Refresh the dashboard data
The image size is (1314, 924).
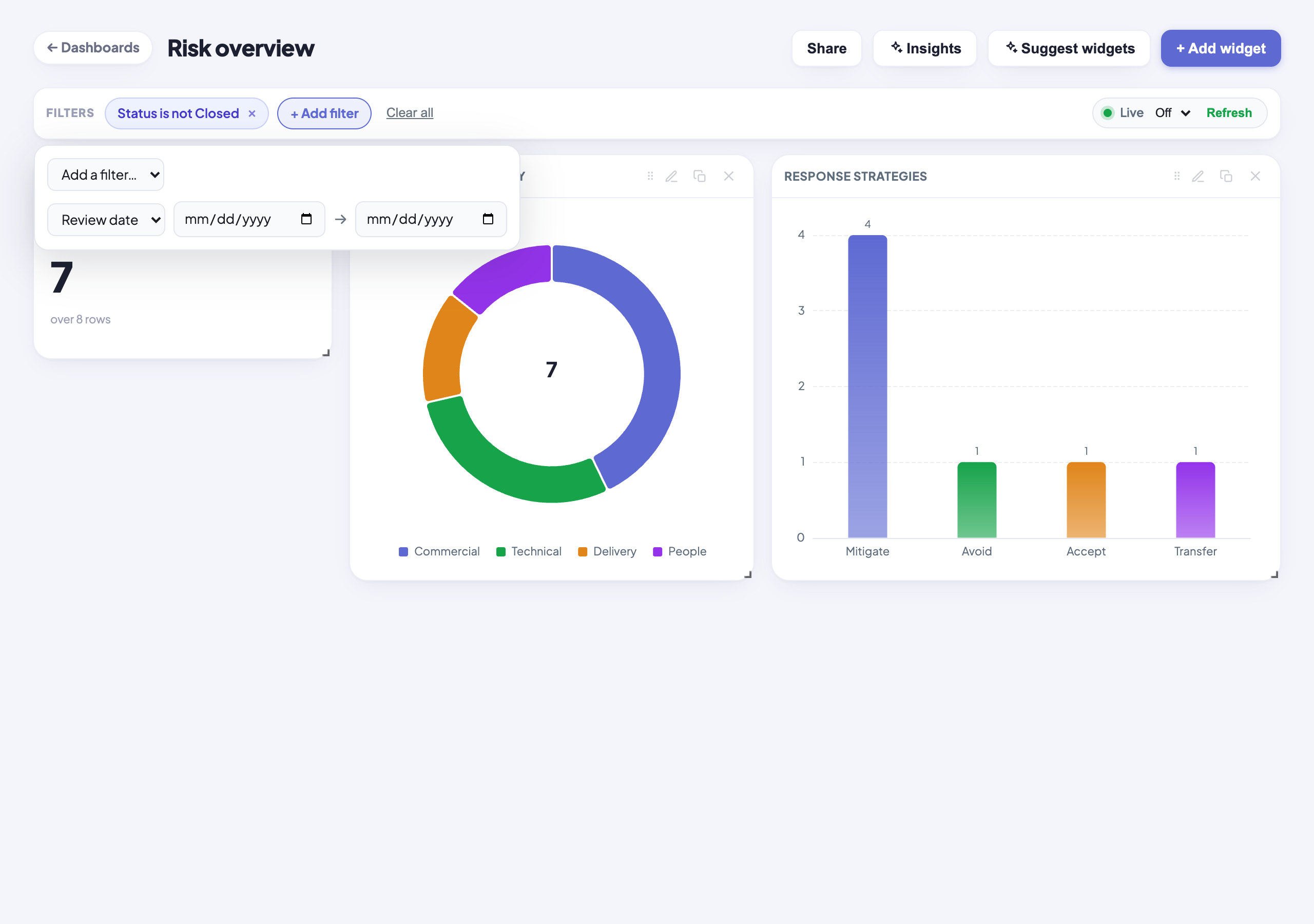[x=1229, y=113]
